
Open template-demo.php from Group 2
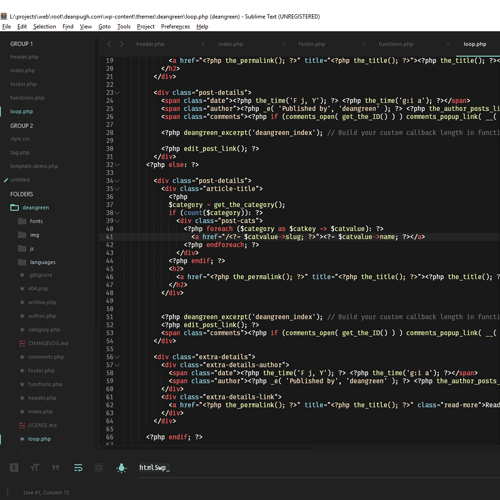click(34, 166)
